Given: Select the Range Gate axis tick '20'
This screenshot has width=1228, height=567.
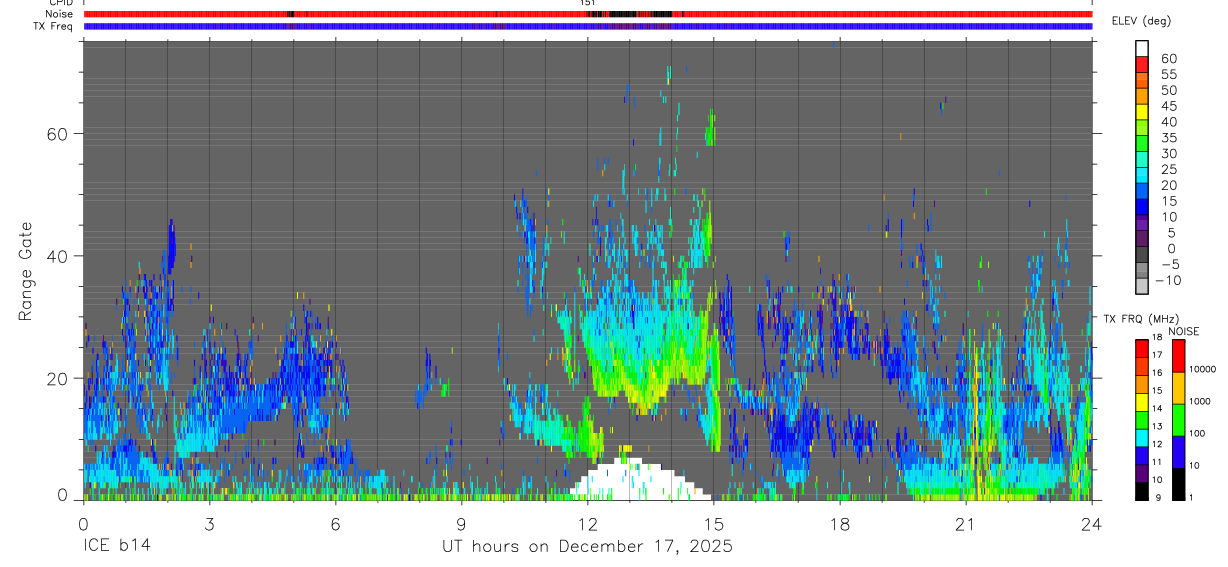Looking at the screenshot, I should click(56, 378).
